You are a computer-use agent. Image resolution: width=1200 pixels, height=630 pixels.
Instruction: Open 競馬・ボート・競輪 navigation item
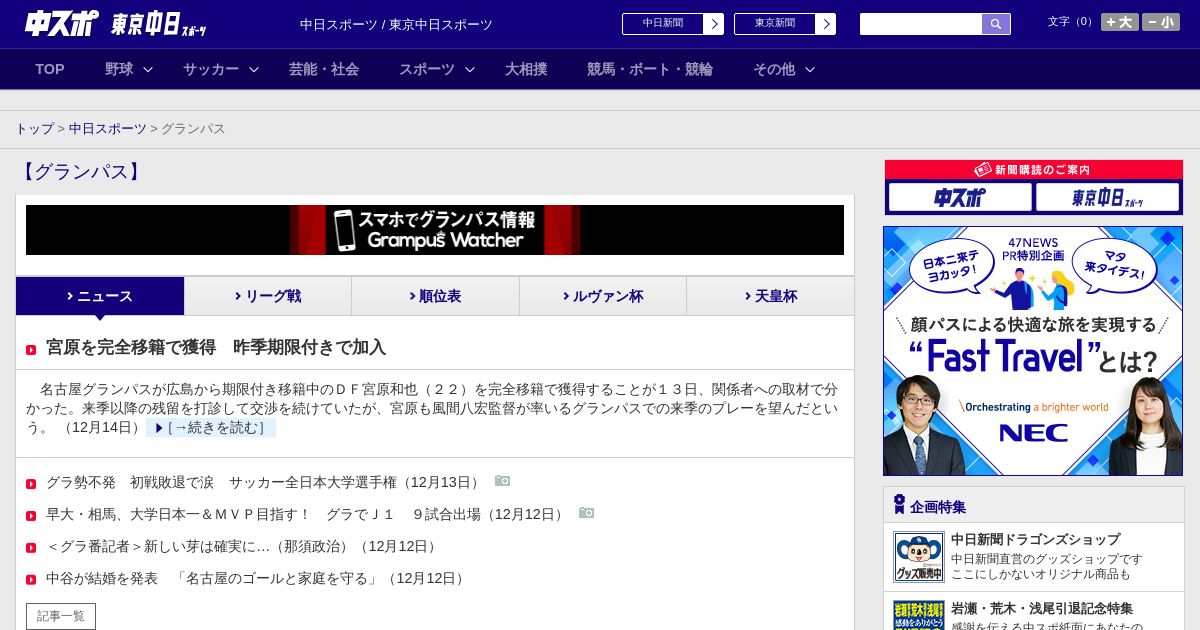tap(650, 69)
